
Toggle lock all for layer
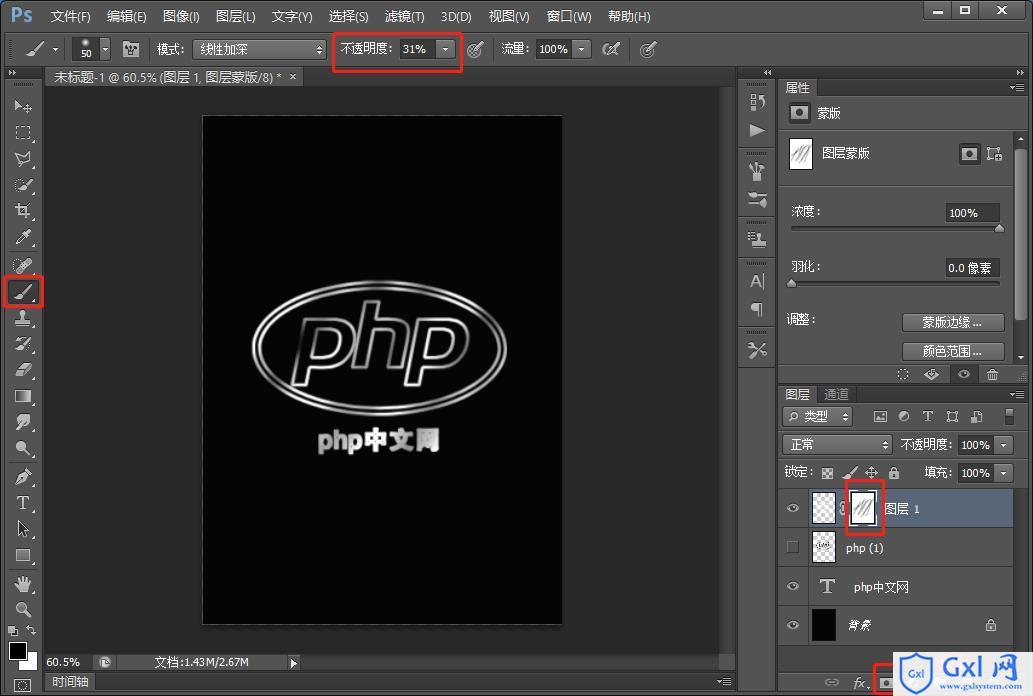click(x=894, y=473)
